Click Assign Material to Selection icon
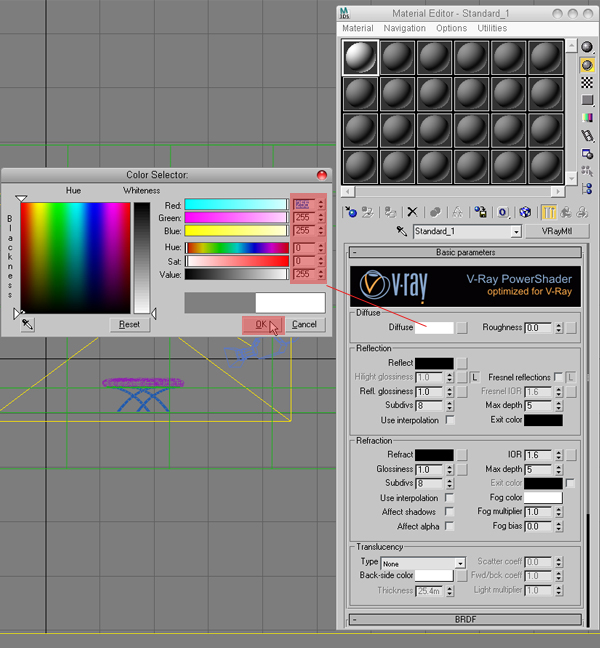 390,212
